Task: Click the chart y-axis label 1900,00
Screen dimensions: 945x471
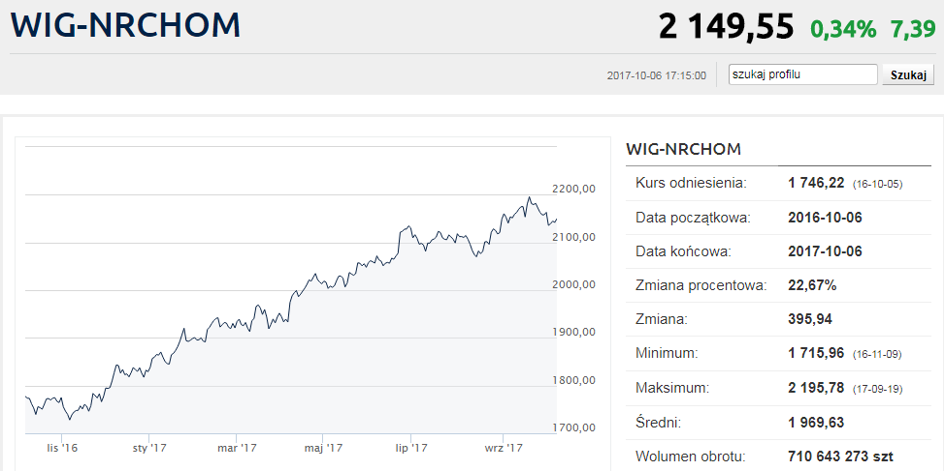Action: click(574, 332)
